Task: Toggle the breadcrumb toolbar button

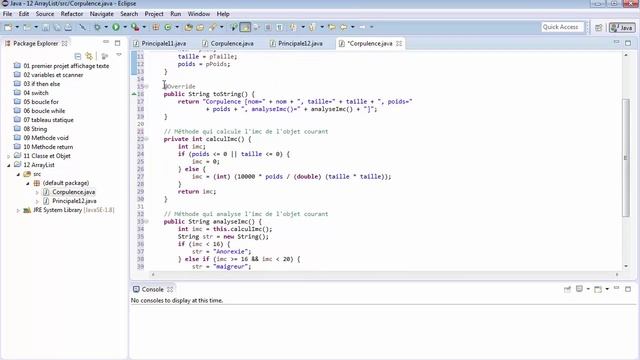Action: pos(233,27)
